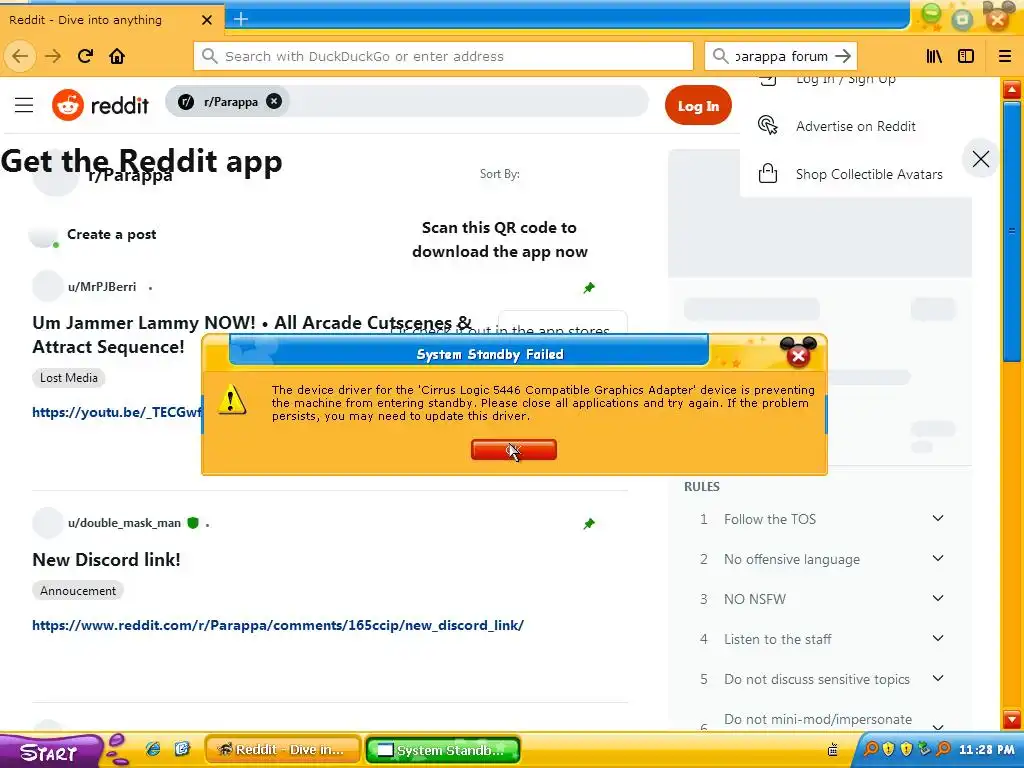Close the System Standby Failed dialog

[x=798, y=356]
